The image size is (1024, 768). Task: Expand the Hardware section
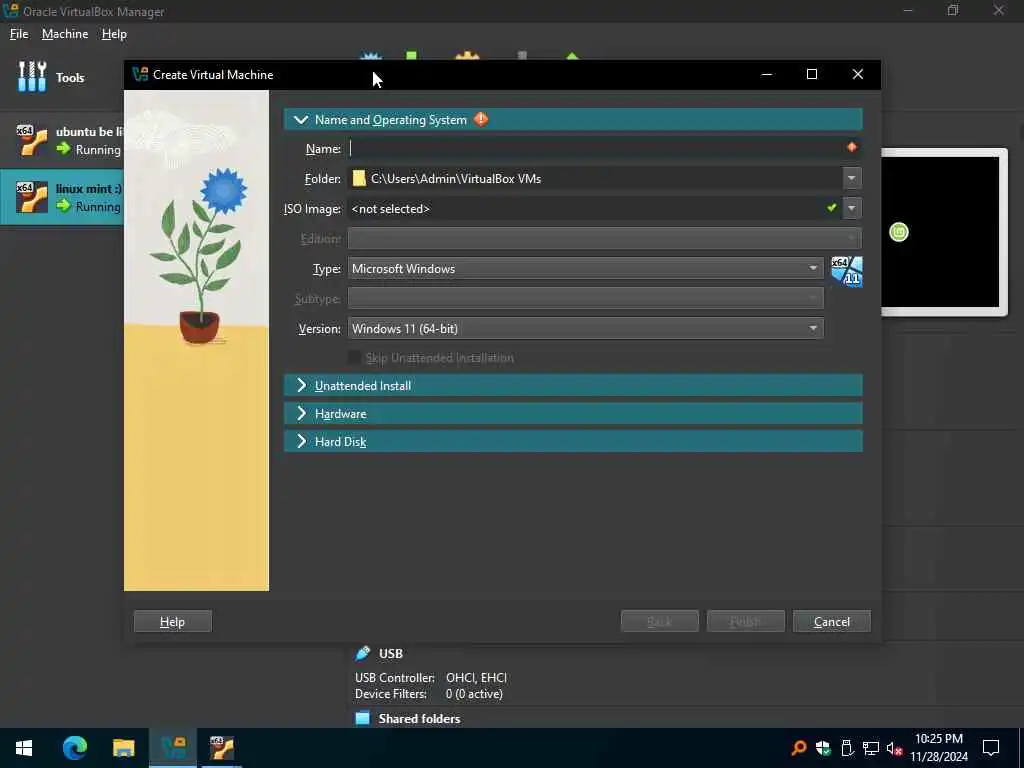pyautogui.click(x=573, y=413)
